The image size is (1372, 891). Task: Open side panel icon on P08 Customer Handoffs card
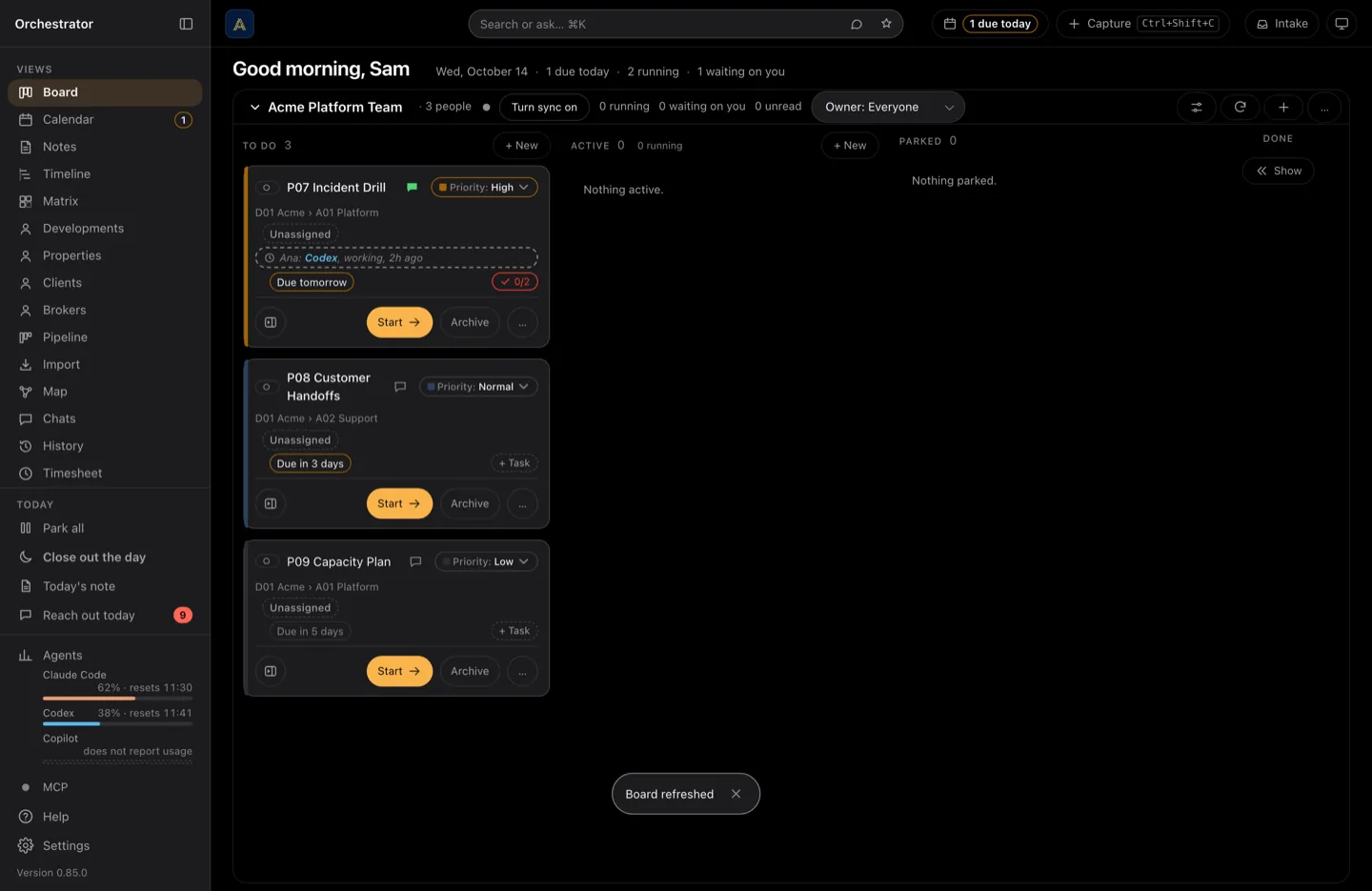coord(271,503)
